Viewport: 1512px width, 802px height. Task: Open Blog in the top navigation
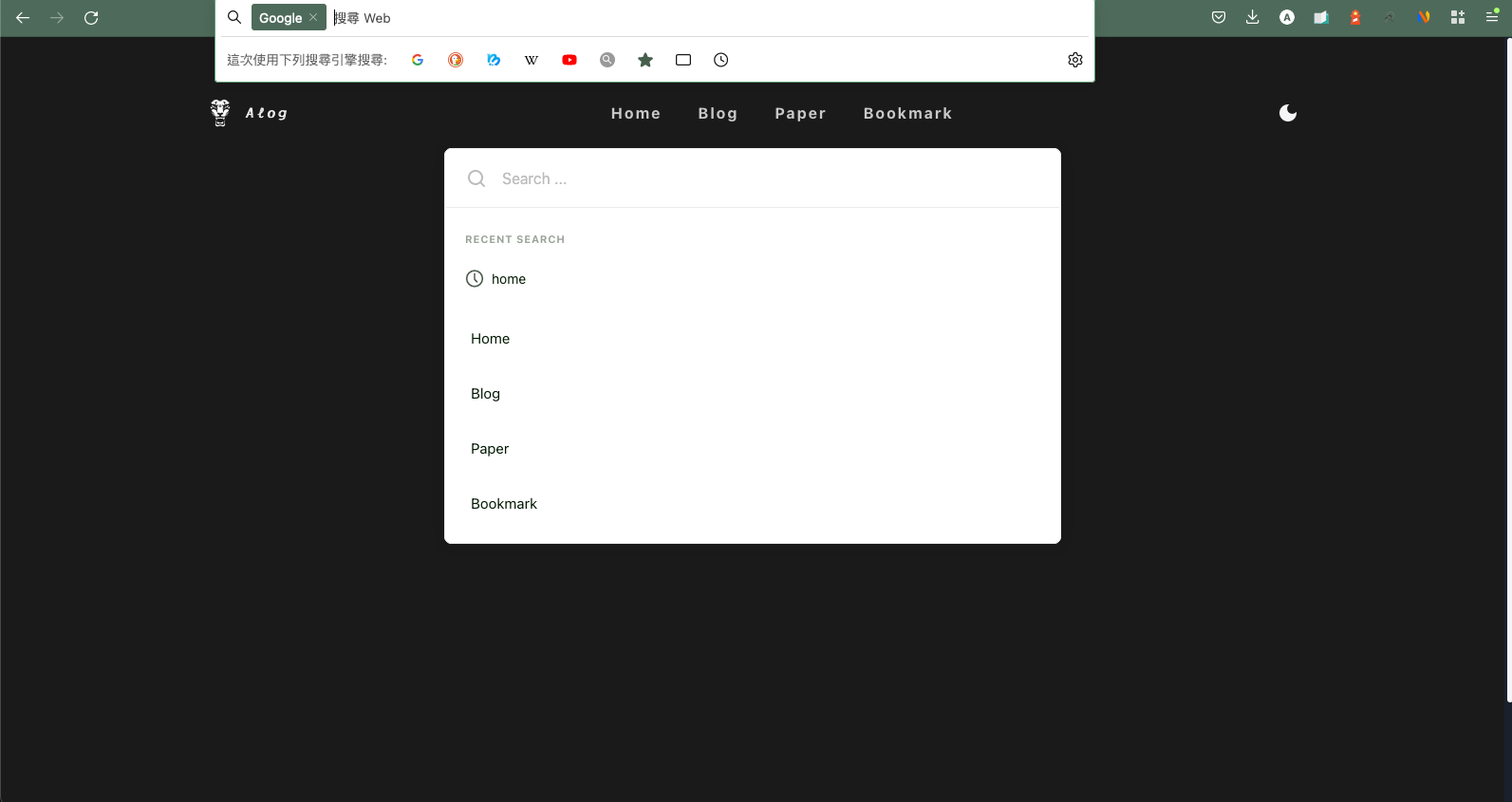718,113
